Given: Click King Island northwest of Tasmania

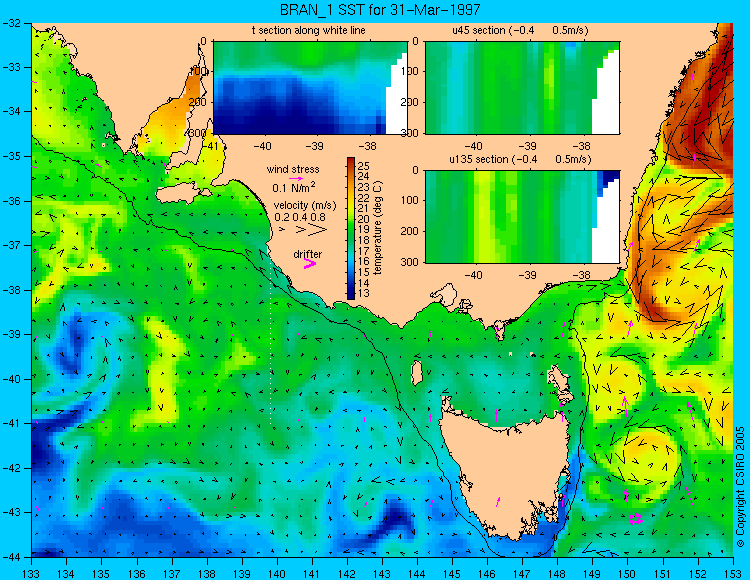Looking at the screenshot, I should click(417, 373).
